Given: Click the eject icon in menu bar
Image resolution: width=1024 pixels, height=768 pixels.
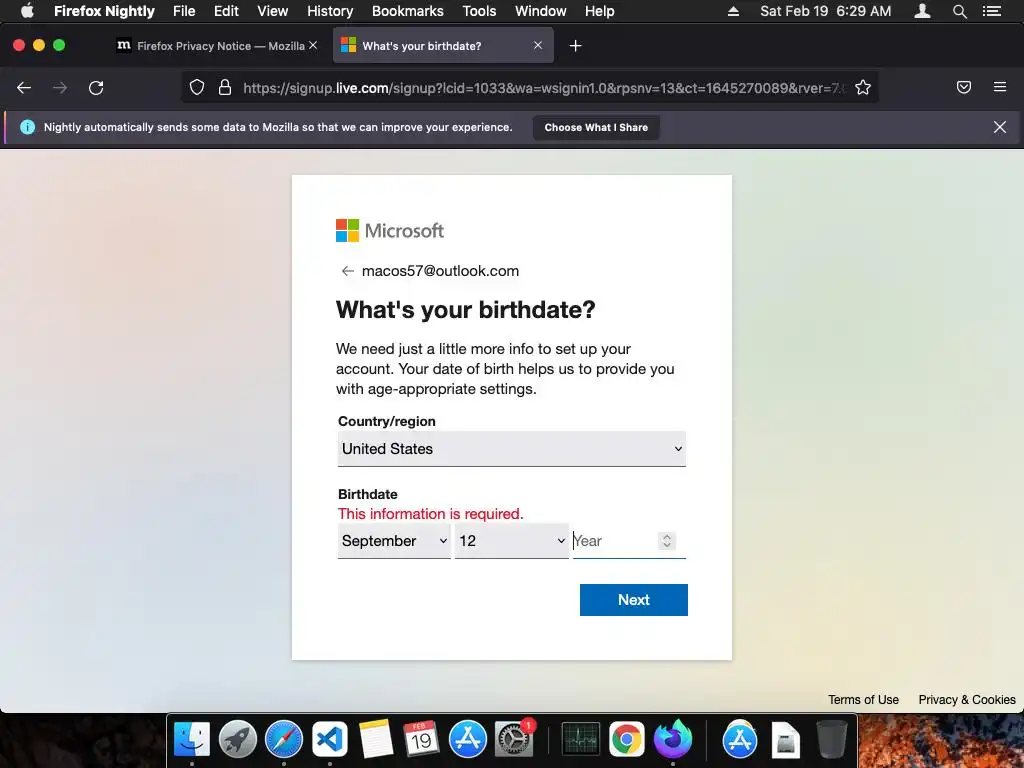Looking at the screenshot, I should [733, 11].
